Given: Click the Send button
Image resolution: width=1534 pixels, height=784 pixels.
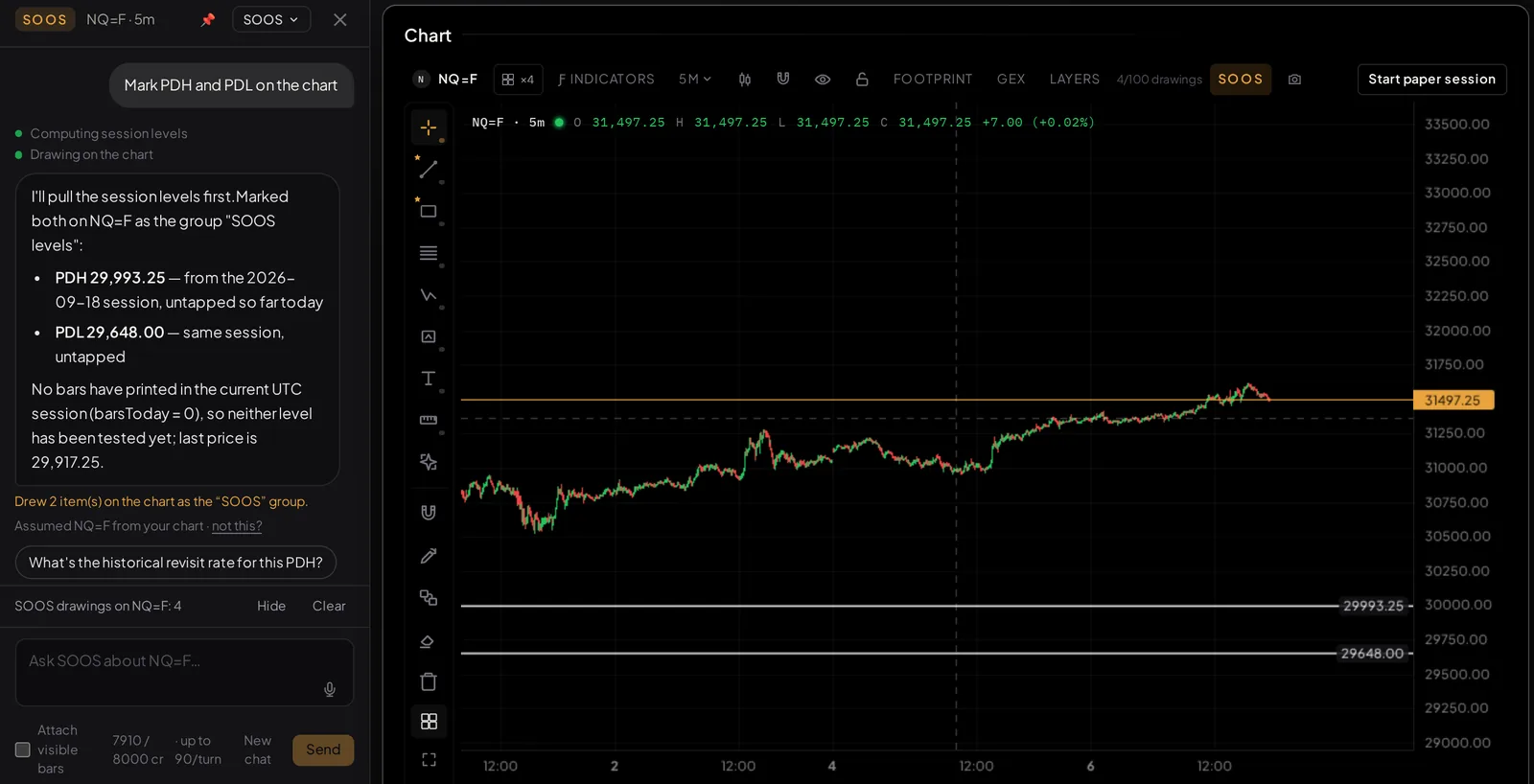Looking at the screenshot, I should (323, 749).
